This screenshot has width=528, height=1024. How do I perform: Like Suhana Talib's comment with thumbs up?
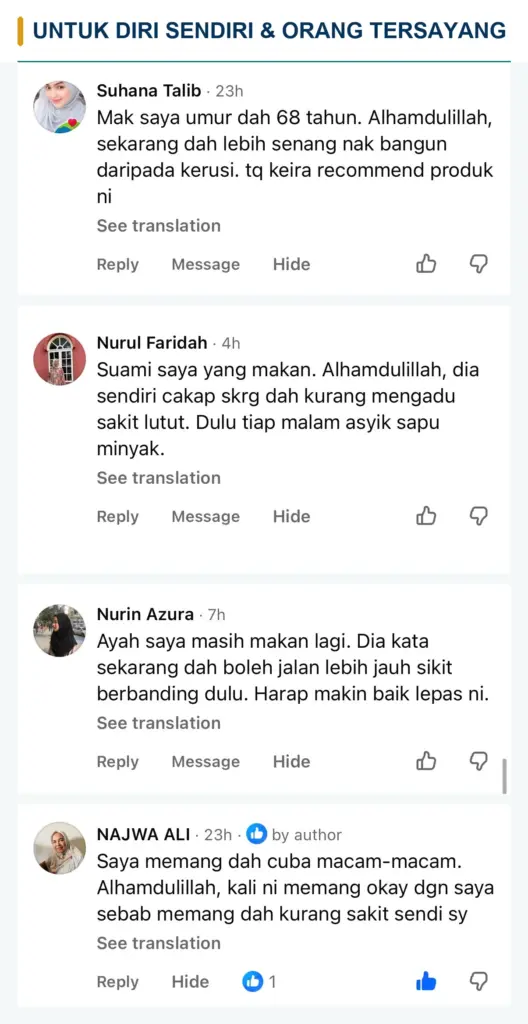(426, 264)
